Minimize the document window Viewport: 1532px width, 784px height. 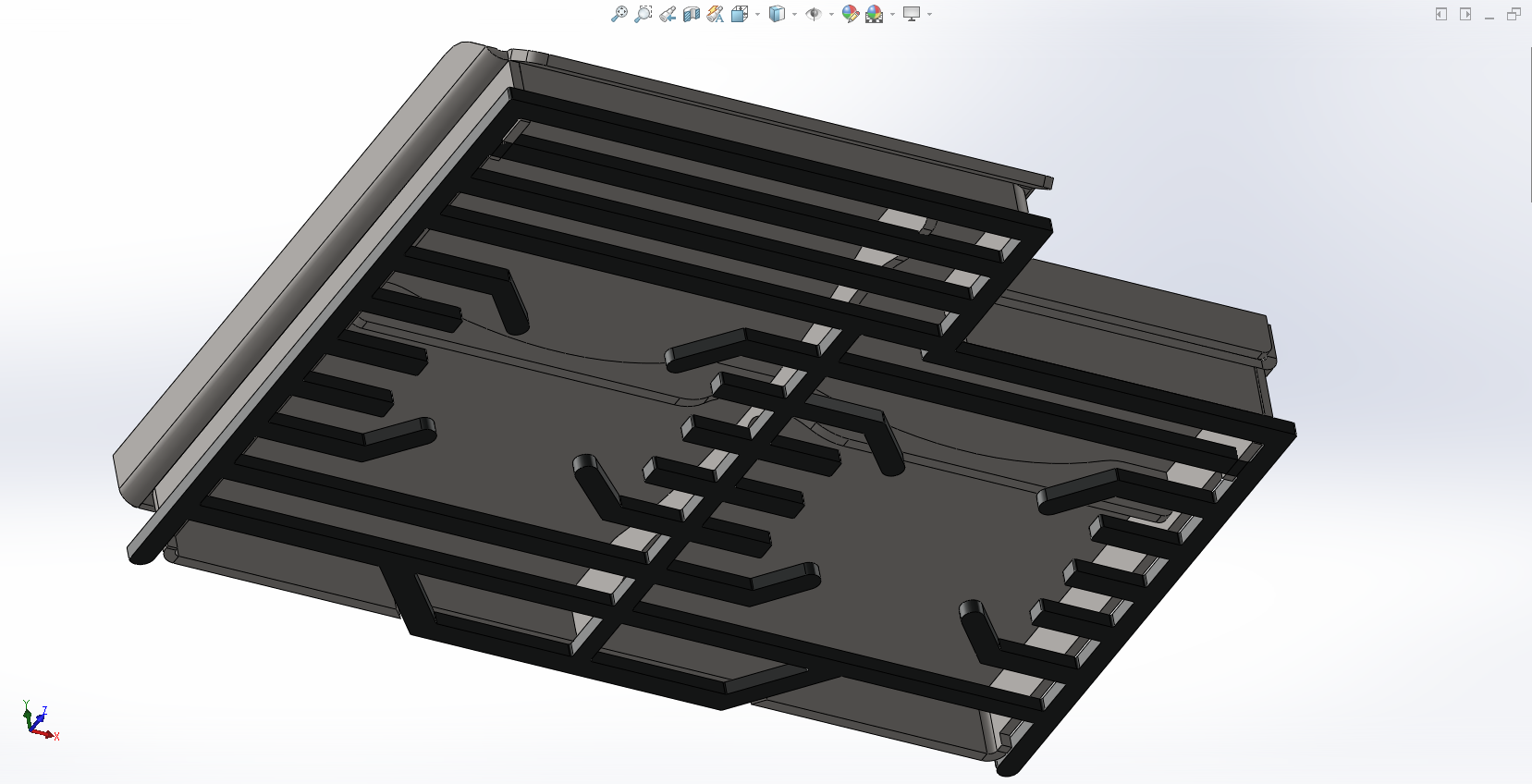[x=1489, y=17]
